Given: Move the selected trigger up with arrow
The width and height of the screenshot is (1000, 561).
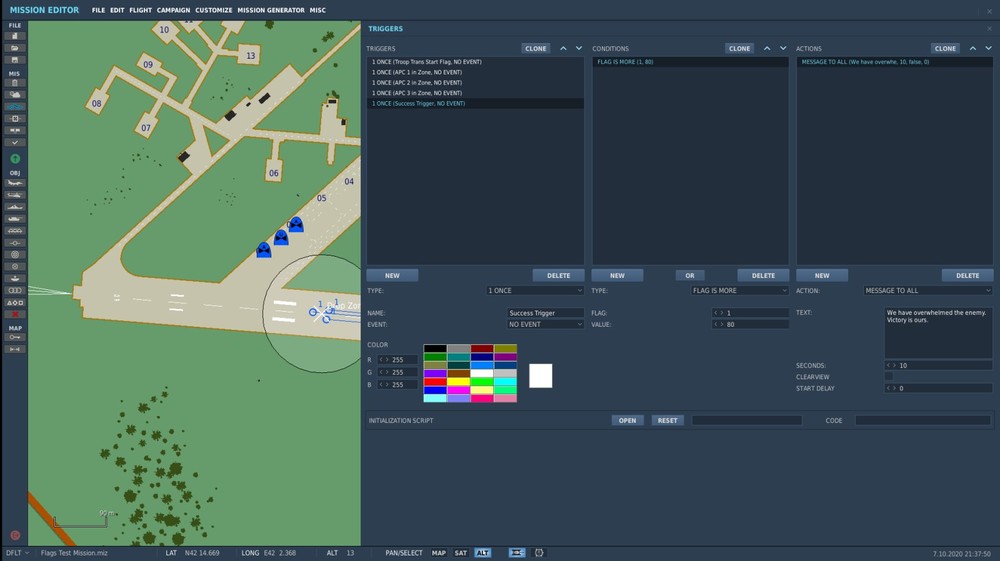Looking at the screenshot, I should 563,48.
